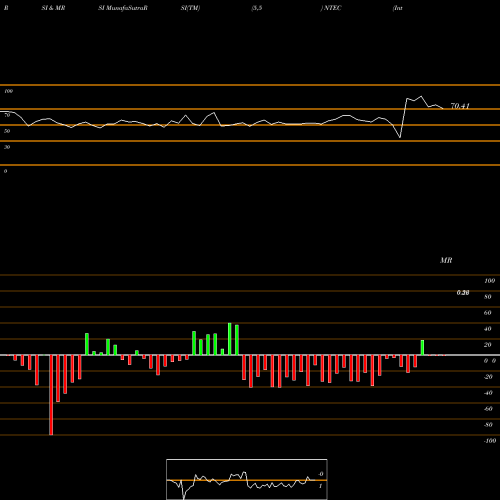Screen dimensions: 500x500
Task: Click the 'SI MunafaSutraR' header text
Action: pos(123,8)
